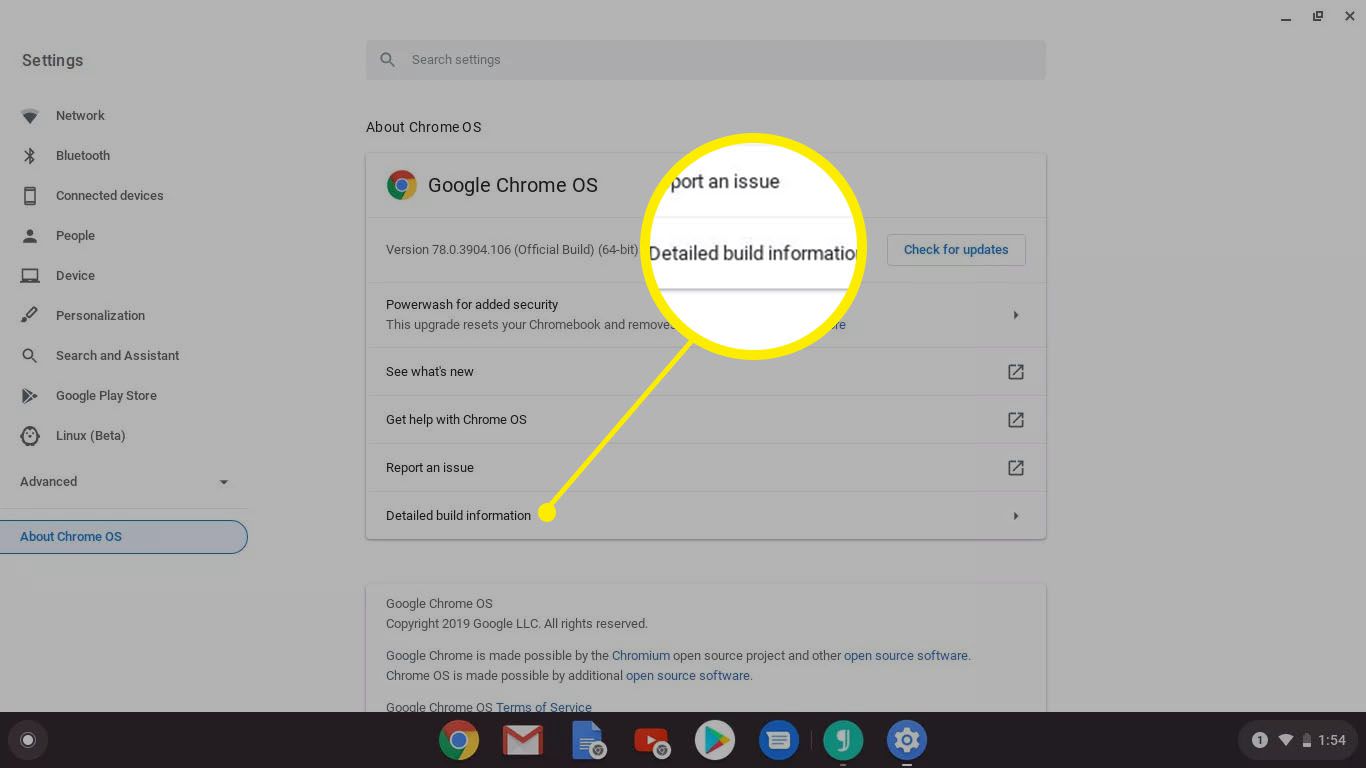Click the notification count badge in tray
This screenshot has width=1366, height=768.
(1260, 740)
